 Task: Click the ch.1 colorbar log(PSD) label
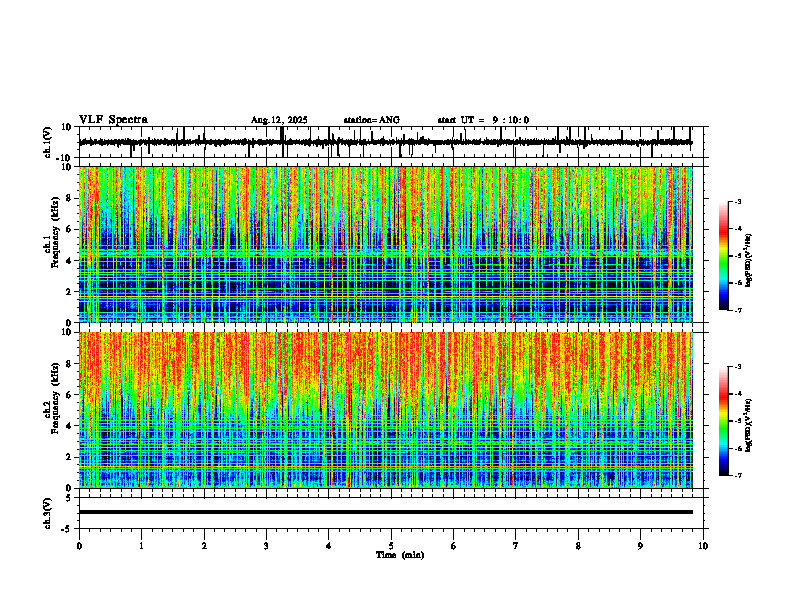(749, 260)
